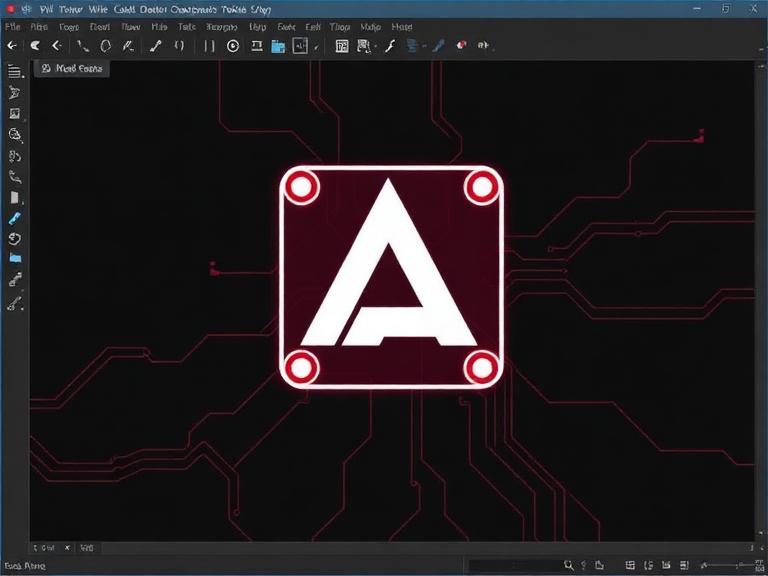768x576 pixels.
Task: Click the boxed grid calculator icon
Action: 342,46
